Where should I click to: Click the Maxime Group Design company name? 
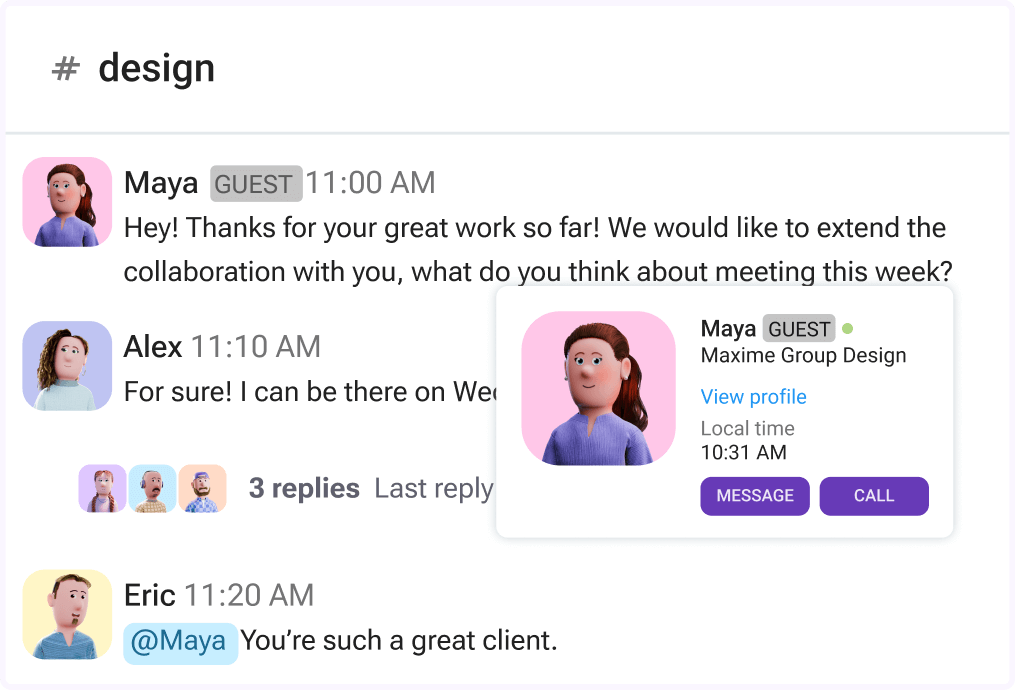[802, 355]
